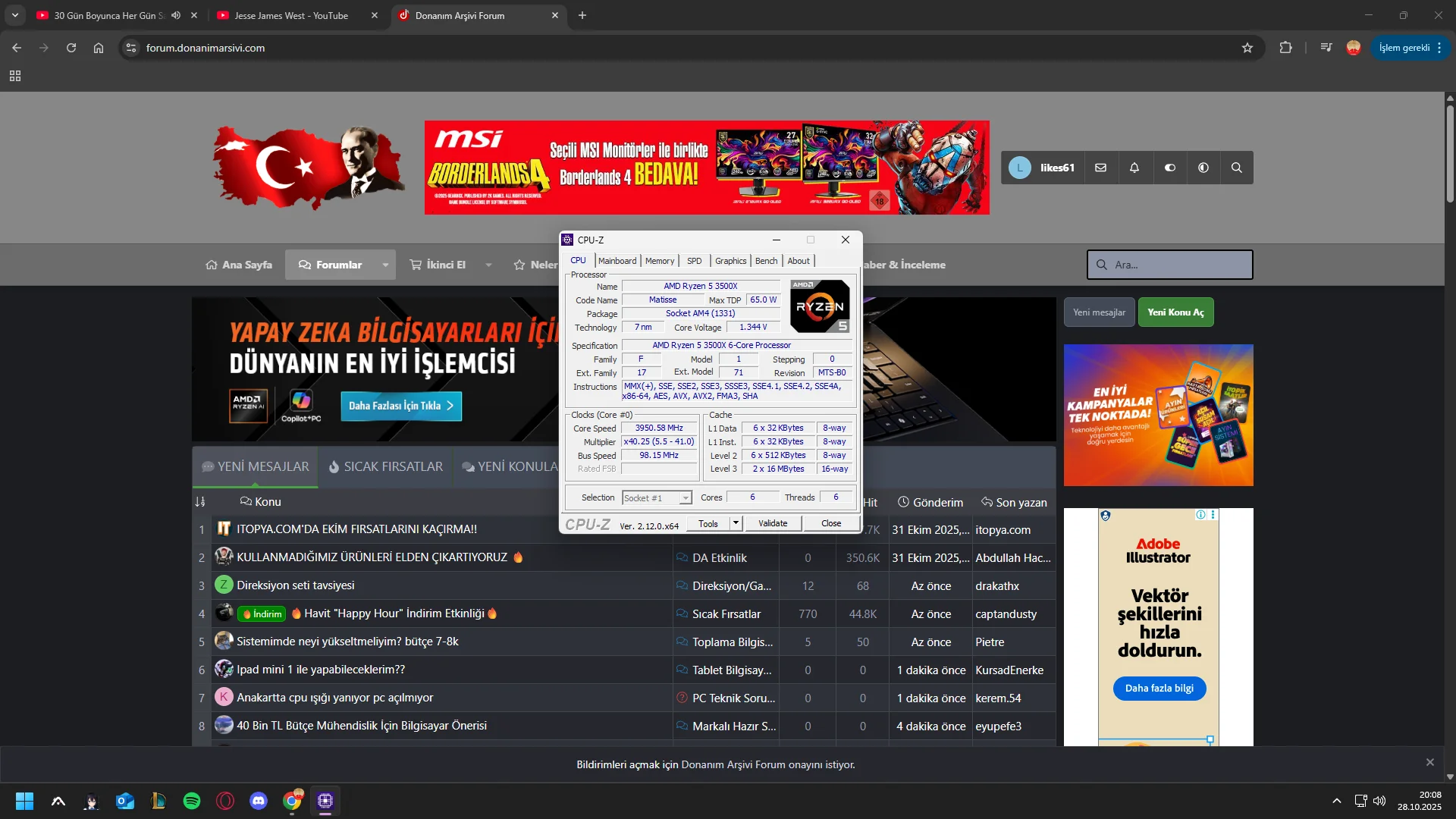
Task: Open browser extensions puzzle icon
Action: click(x=1285, y=48)
